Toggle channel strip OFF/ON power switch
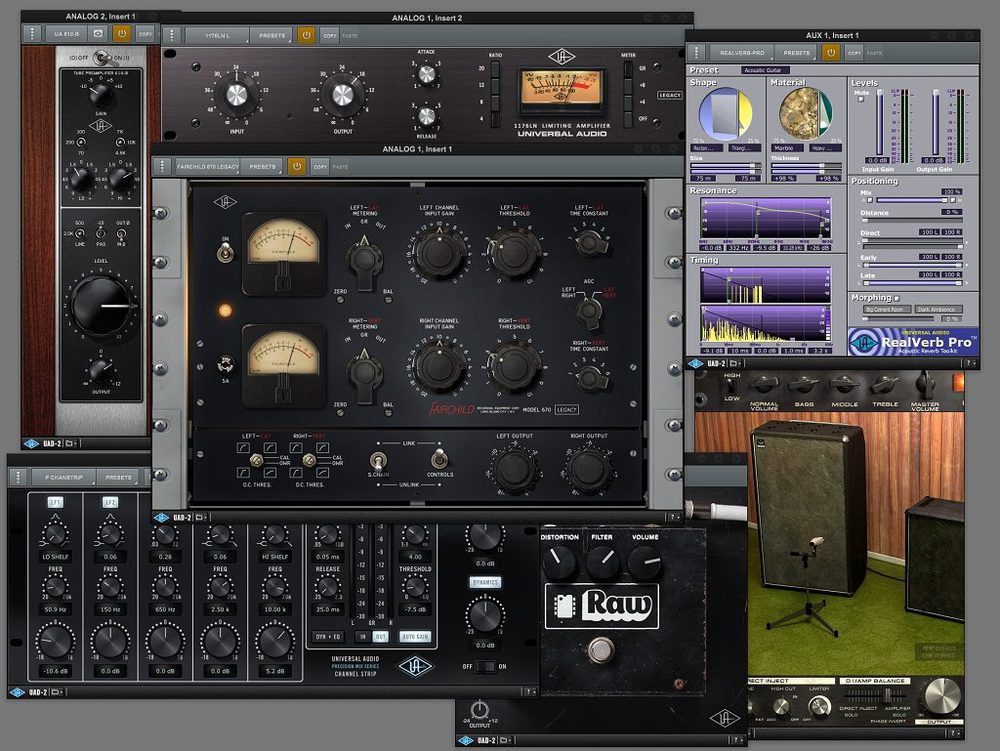 (485, 666)
